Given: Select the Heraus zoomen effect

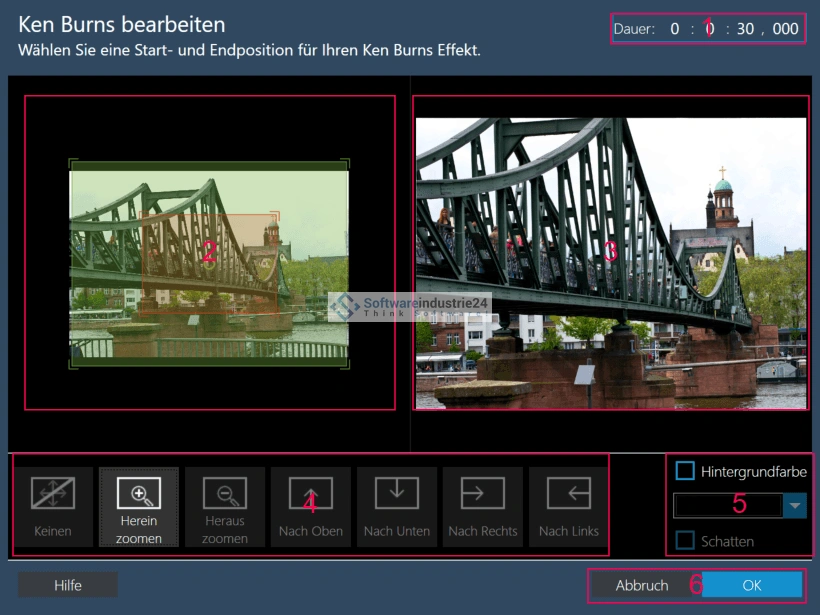Looking at the screenshot, I should pyautogui.click(x=225, y=506).
